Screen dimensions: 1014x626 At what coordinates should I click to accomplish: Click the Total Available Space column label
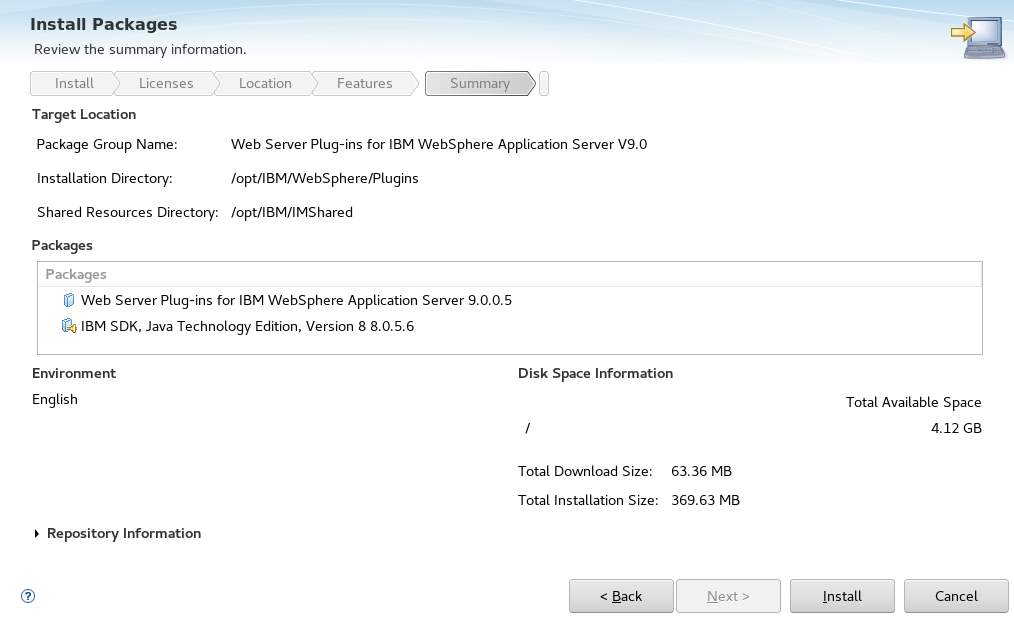[x=913, y=402]
